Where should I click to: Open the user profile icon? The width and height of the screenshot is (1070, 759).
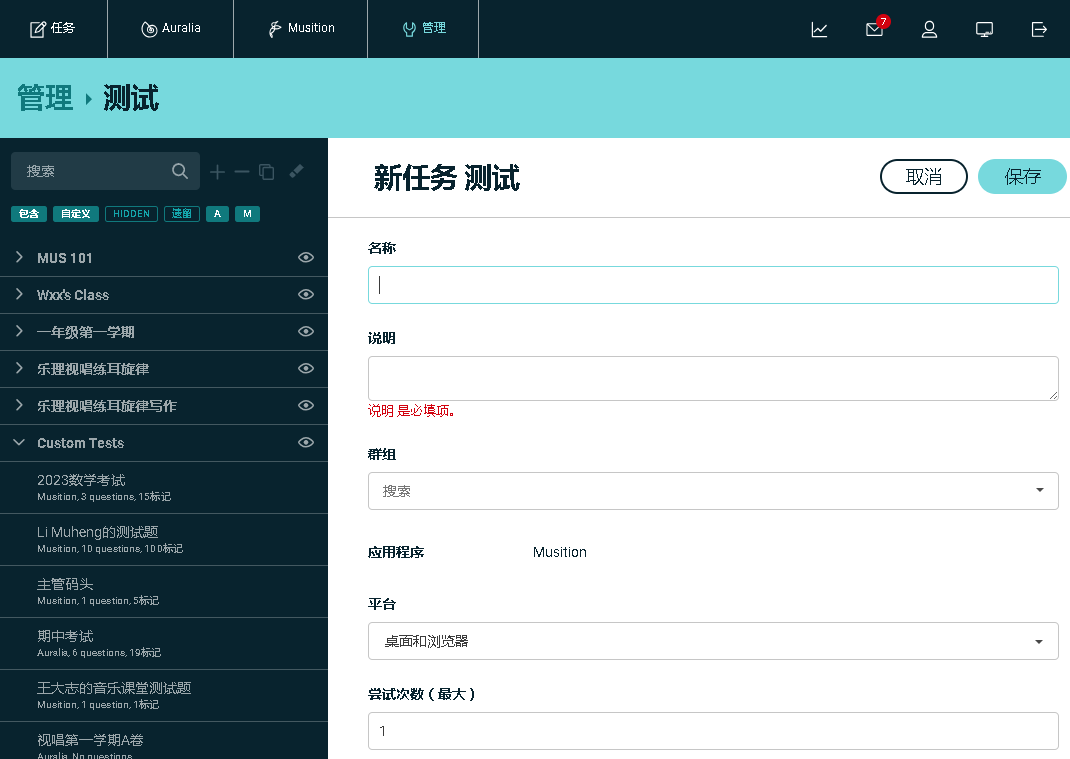tap(929, 29)
